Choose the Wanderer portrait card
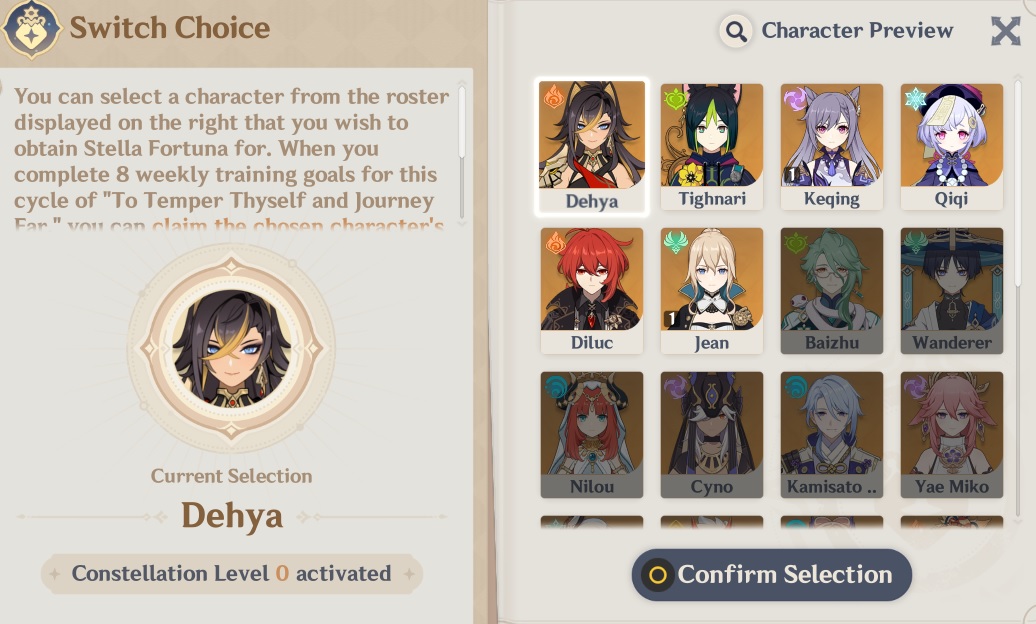Image resolution: width=1036 pixels, height=624 pixels. tap(951, 291)
